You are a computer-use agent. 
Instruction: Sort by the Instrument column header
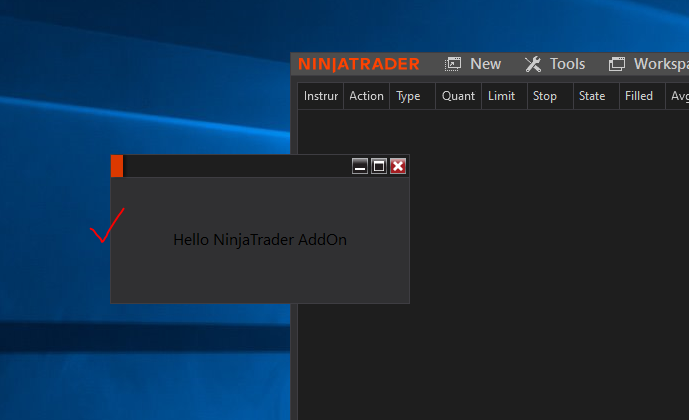321,96
